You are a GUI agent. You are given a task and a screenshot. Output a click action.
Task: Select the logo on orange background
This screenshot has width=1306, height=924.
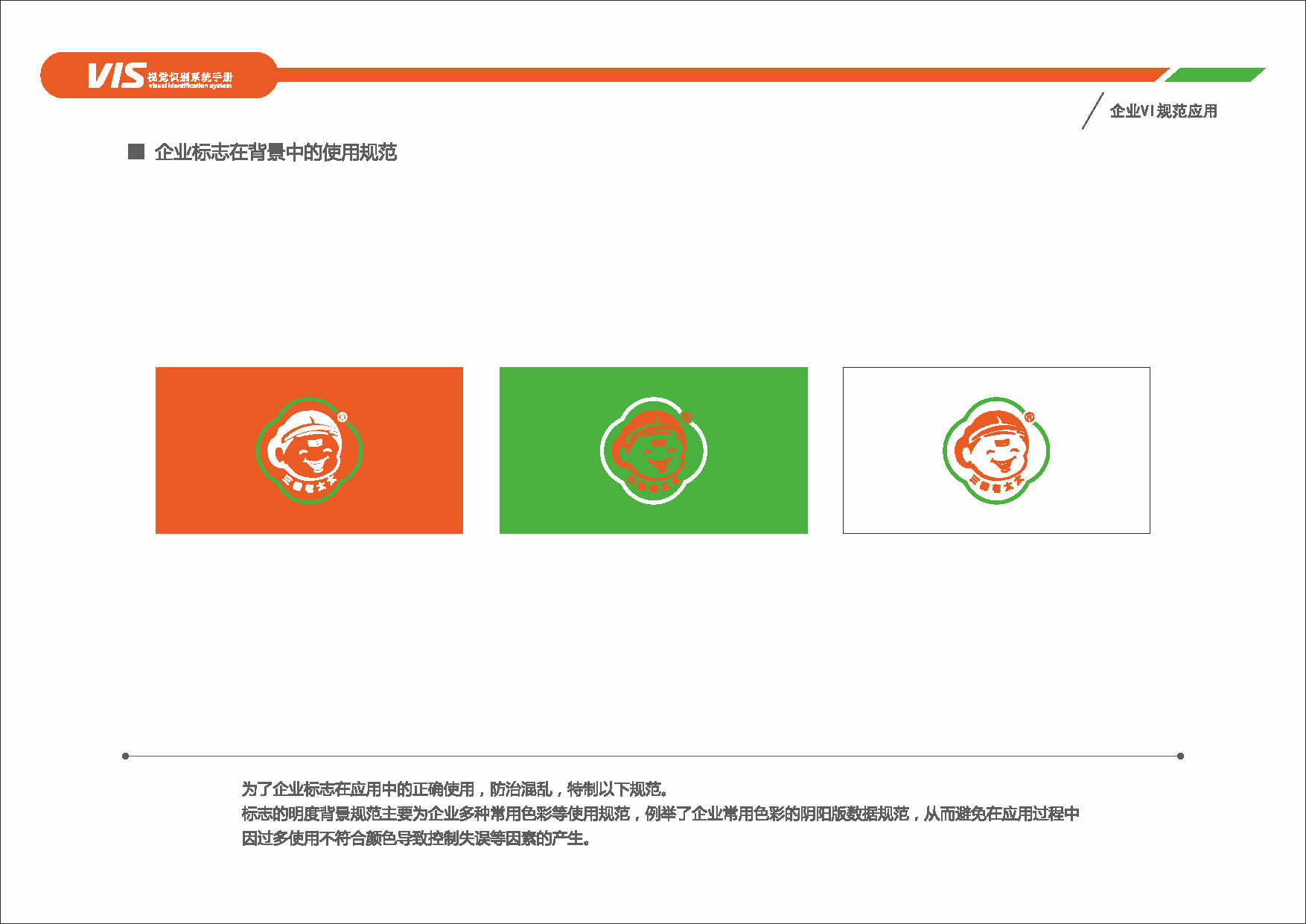click(309, 450)
